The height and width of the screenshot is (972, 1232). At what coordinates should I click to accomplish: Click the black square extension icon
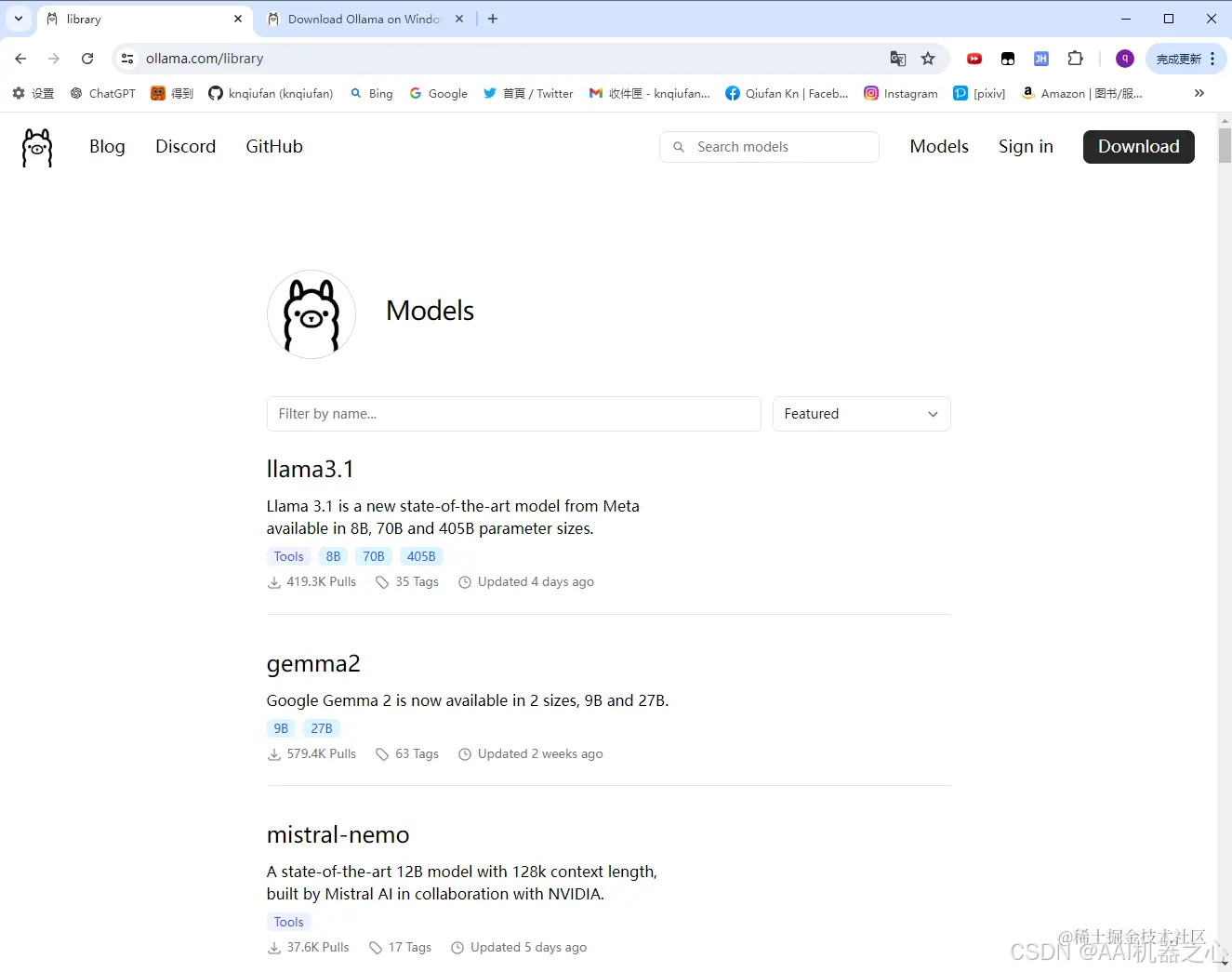tap(1008, 59)
